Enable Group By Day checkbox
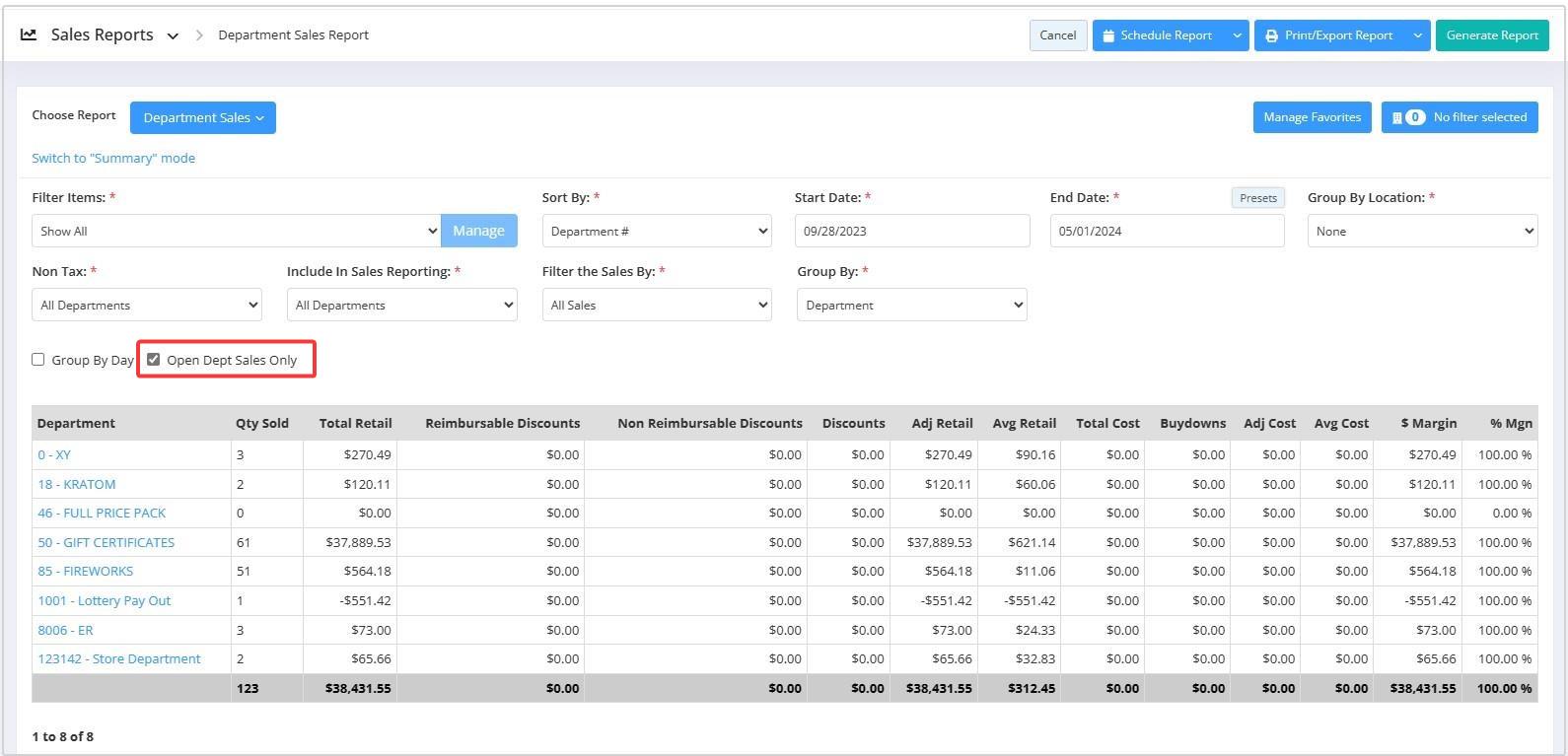 click(38, 360)
